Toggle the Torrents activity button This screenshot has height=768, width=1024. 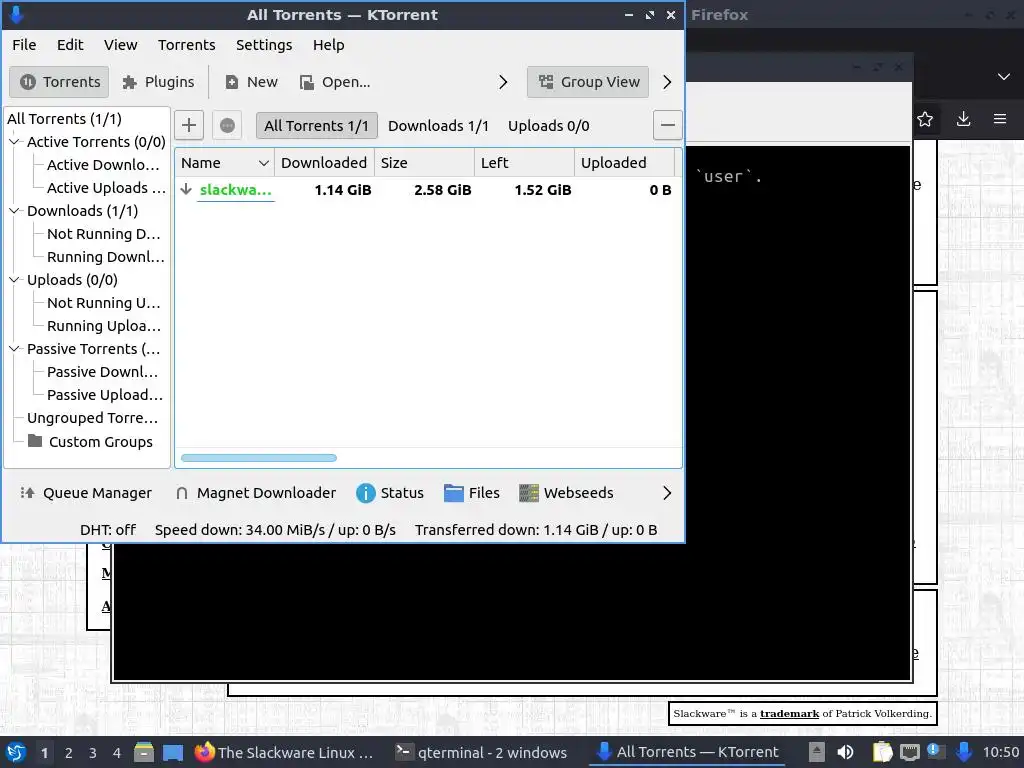click(59, 82)
